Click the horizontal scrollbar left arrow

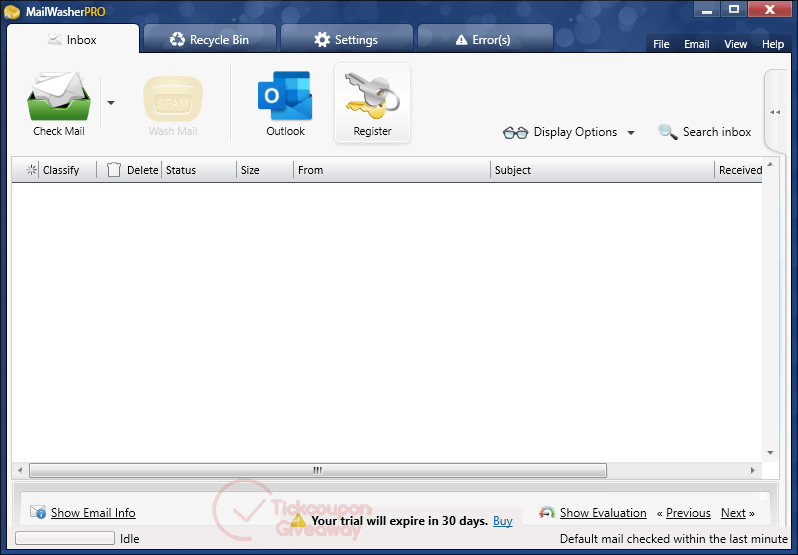(x=20, y=471)
